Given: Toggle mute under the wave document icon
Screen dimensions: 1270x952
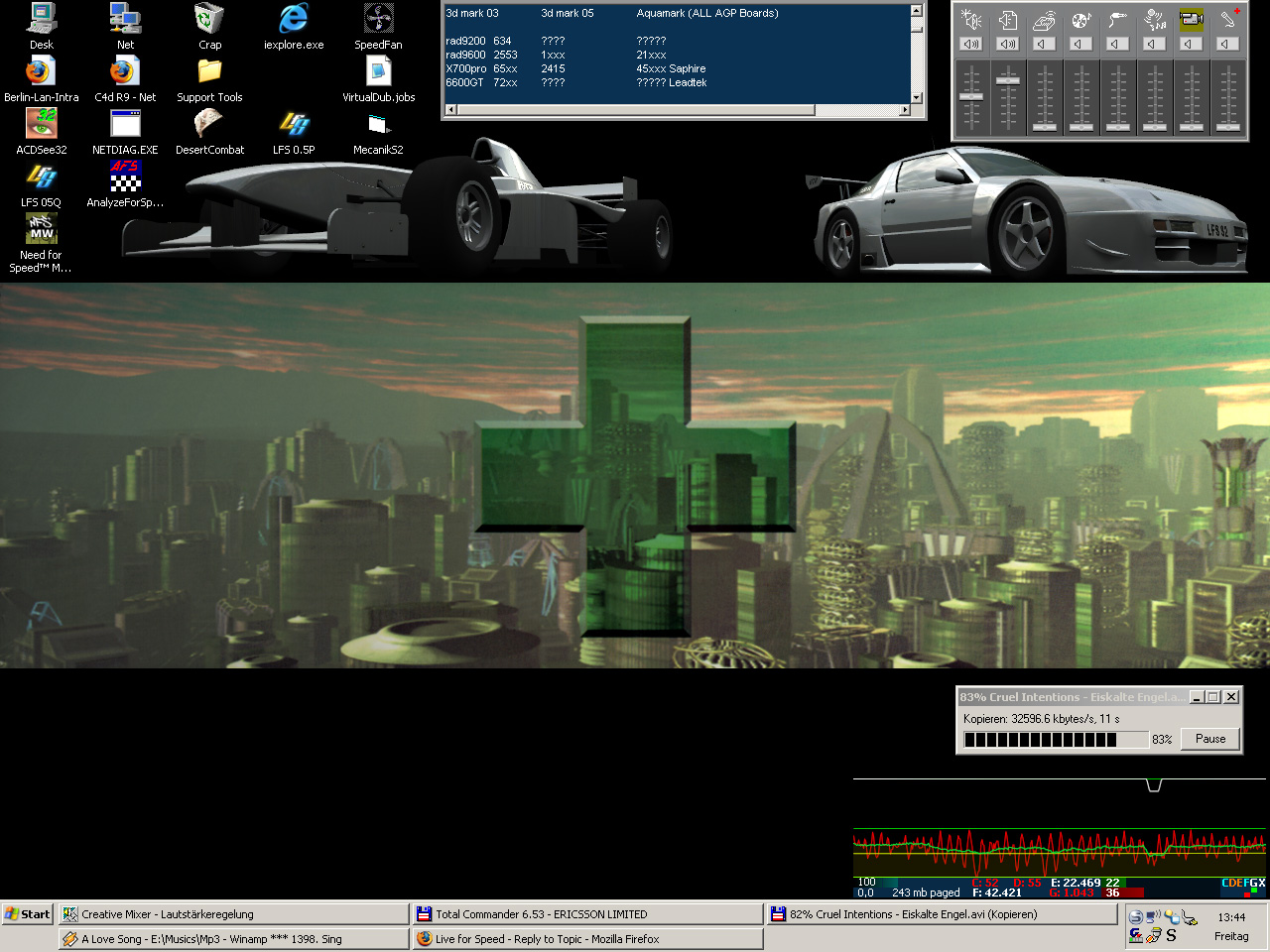Looking at the screenshot, I should [x=1008, y=44].
